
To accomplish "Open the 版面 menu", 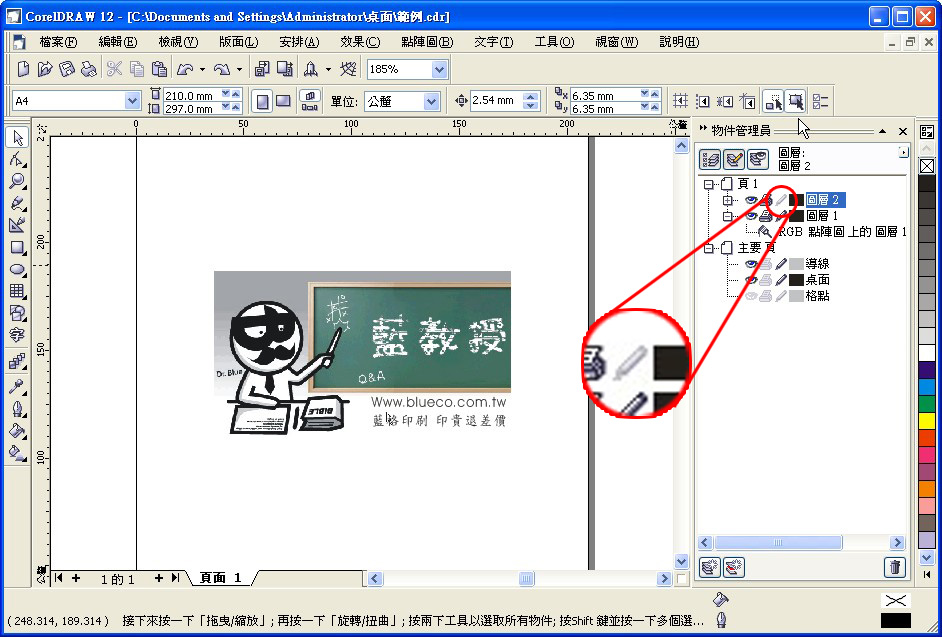I will (239, 42).
